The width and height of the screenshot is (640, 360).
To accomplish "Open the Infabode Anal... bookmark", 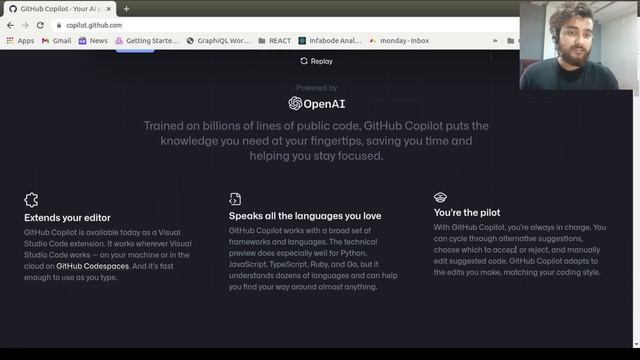I will pyautogui.click(x=330, y=41).
